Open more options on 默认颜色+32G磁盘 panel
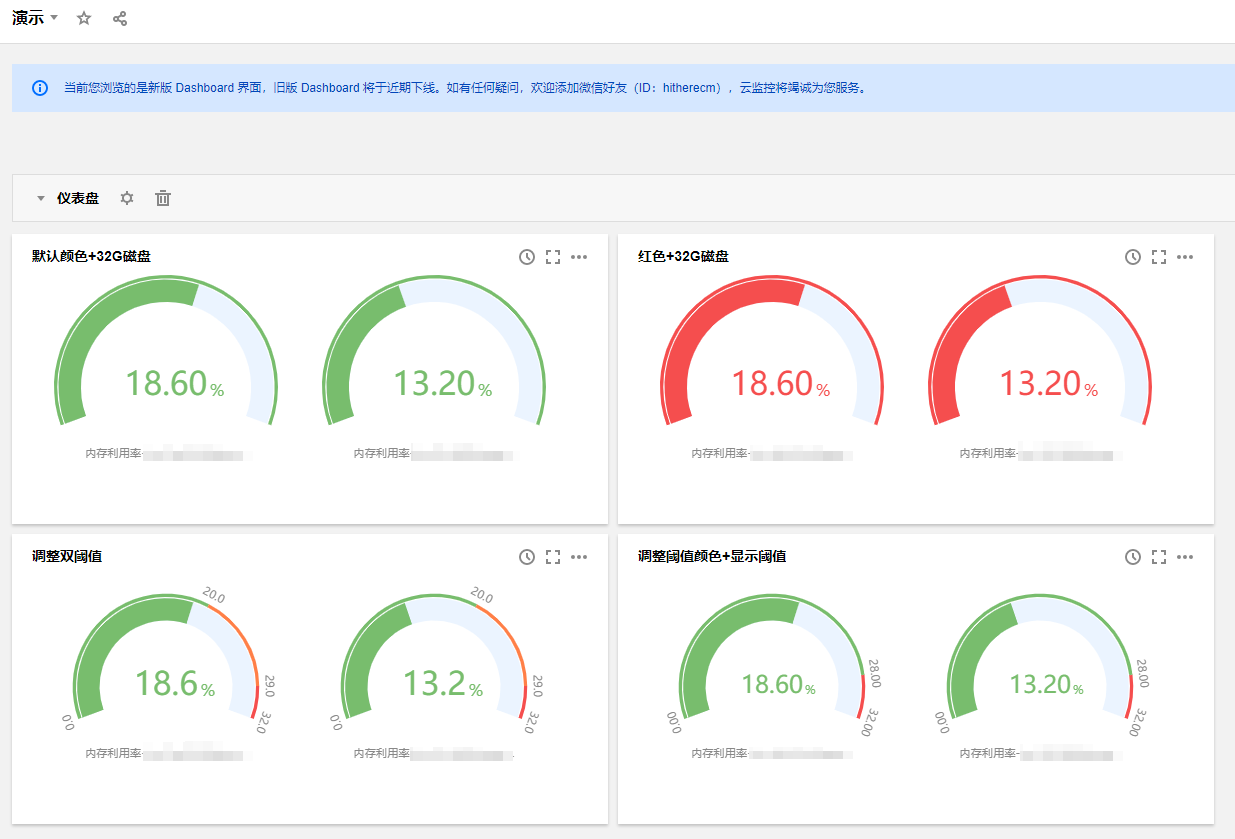Image resolution: width=1235 pixels, height=839 pixels. [579, 257]
